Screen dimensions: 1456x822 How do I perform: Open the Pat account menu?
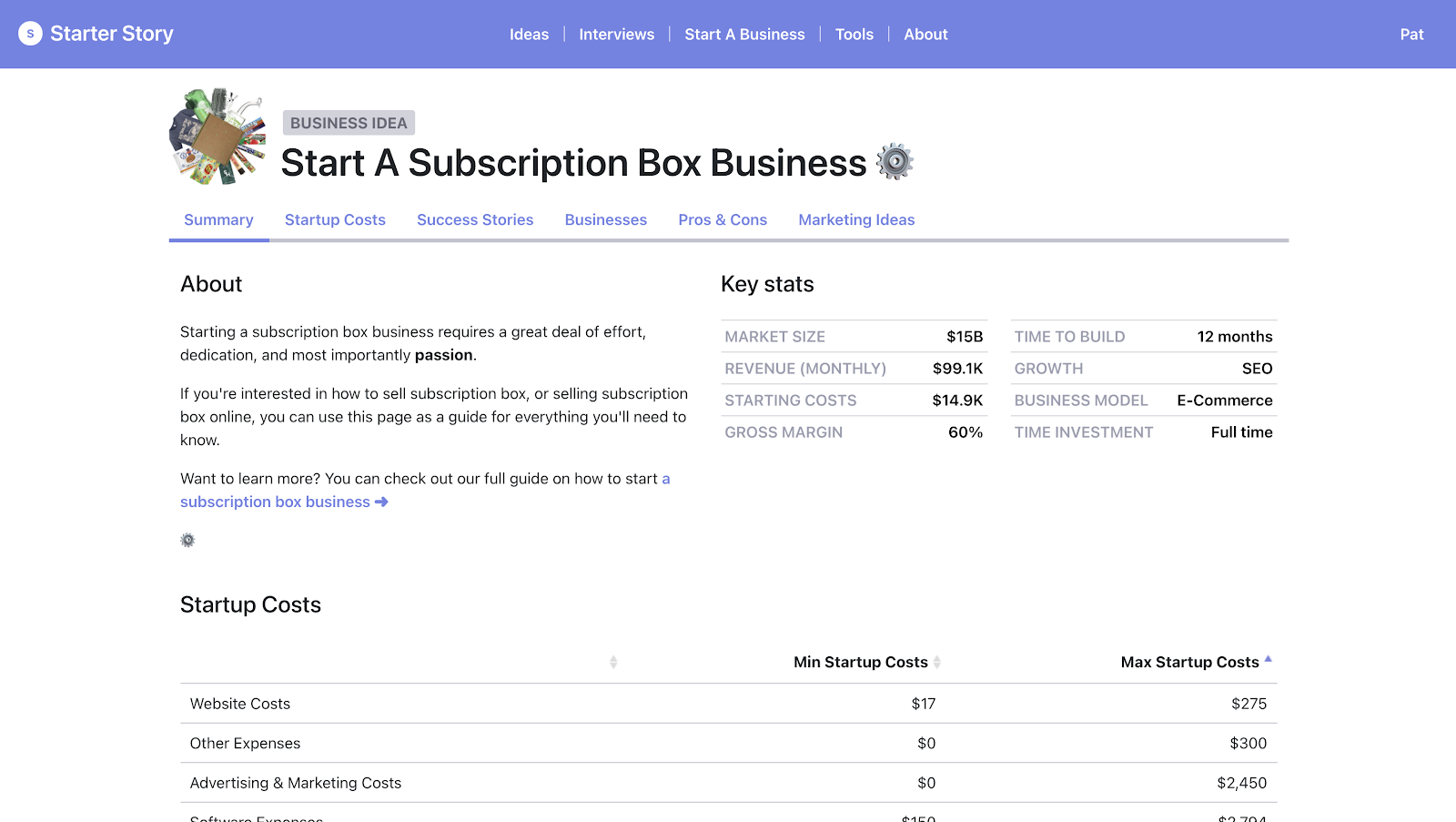coord(1411,34)
